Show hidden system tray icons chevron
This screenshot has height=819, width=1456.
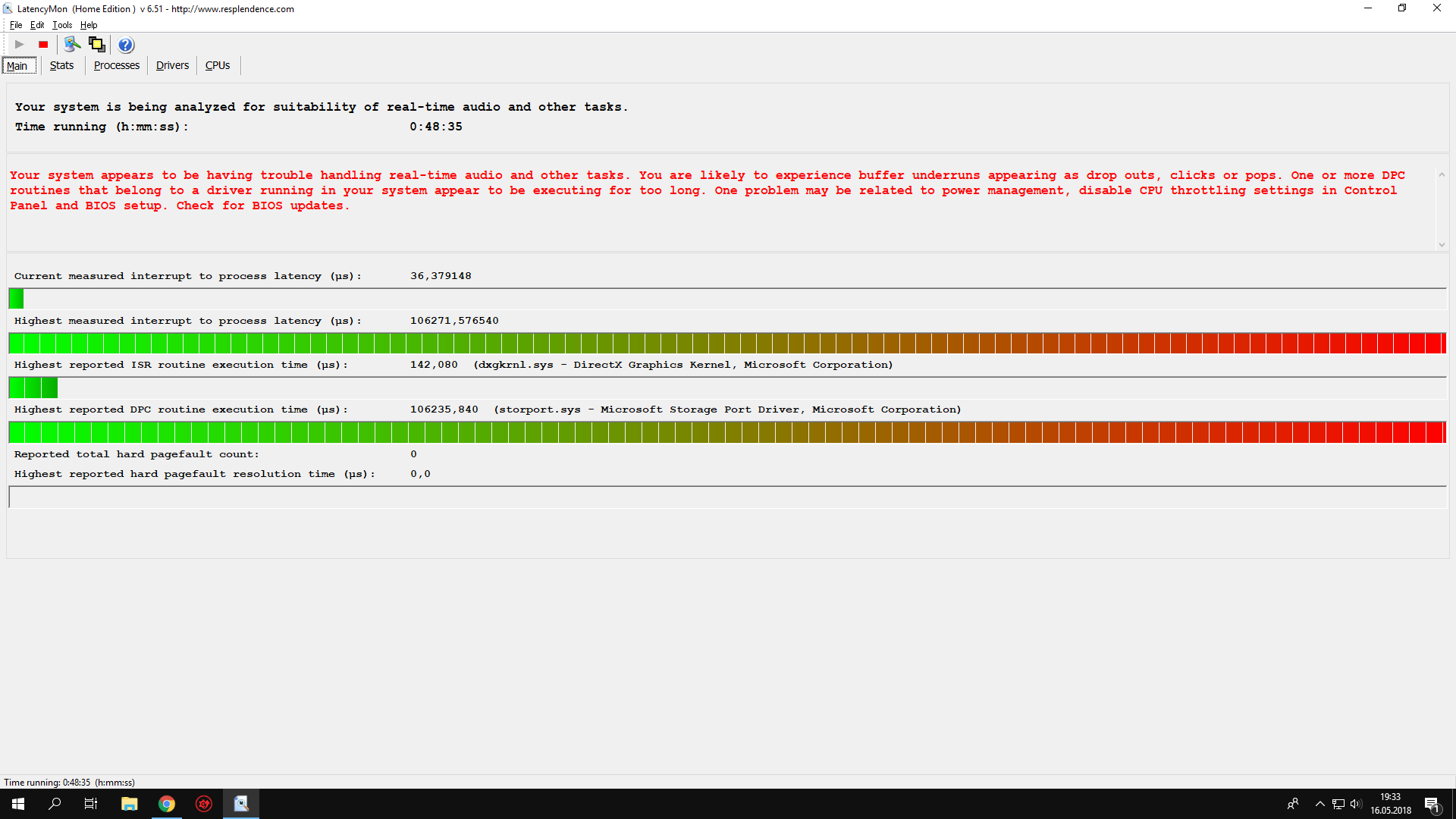1319,804
